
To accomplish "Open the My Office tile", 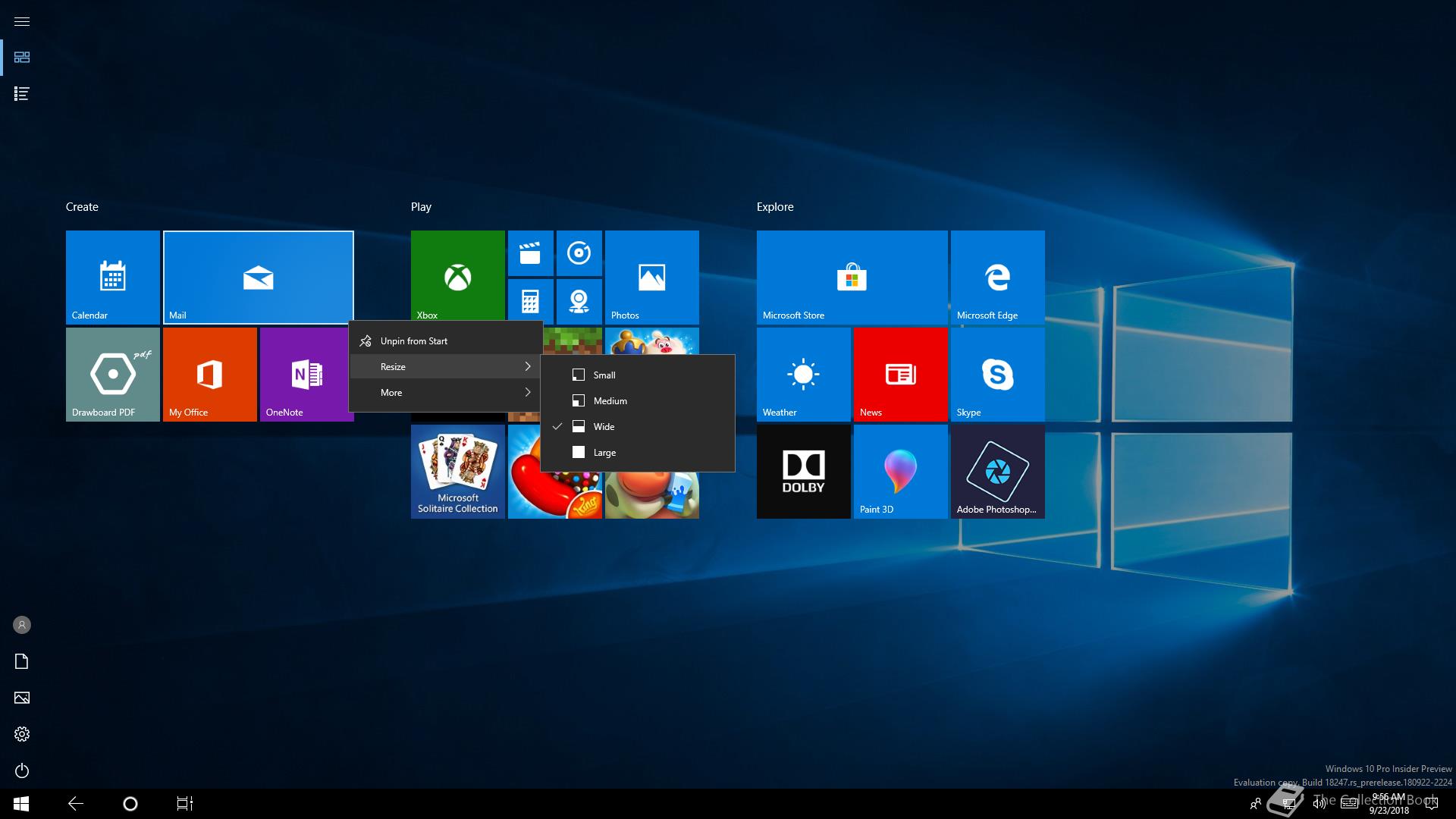I will pyautogui.click(x=209, y=375).
